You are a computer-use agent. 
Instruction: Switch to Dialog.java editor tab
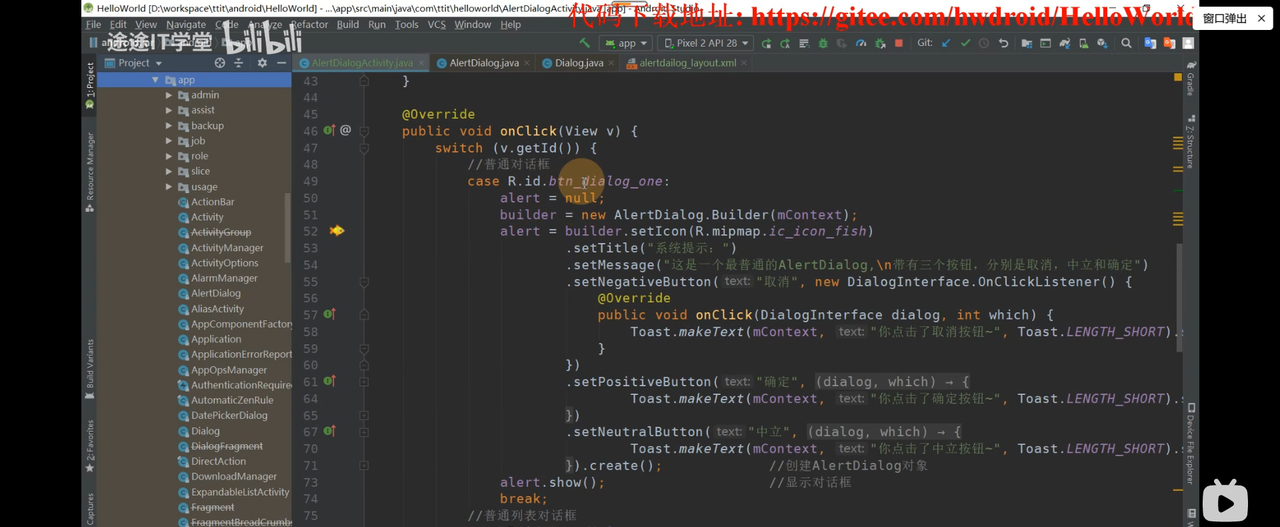click(x=579, y=62)
